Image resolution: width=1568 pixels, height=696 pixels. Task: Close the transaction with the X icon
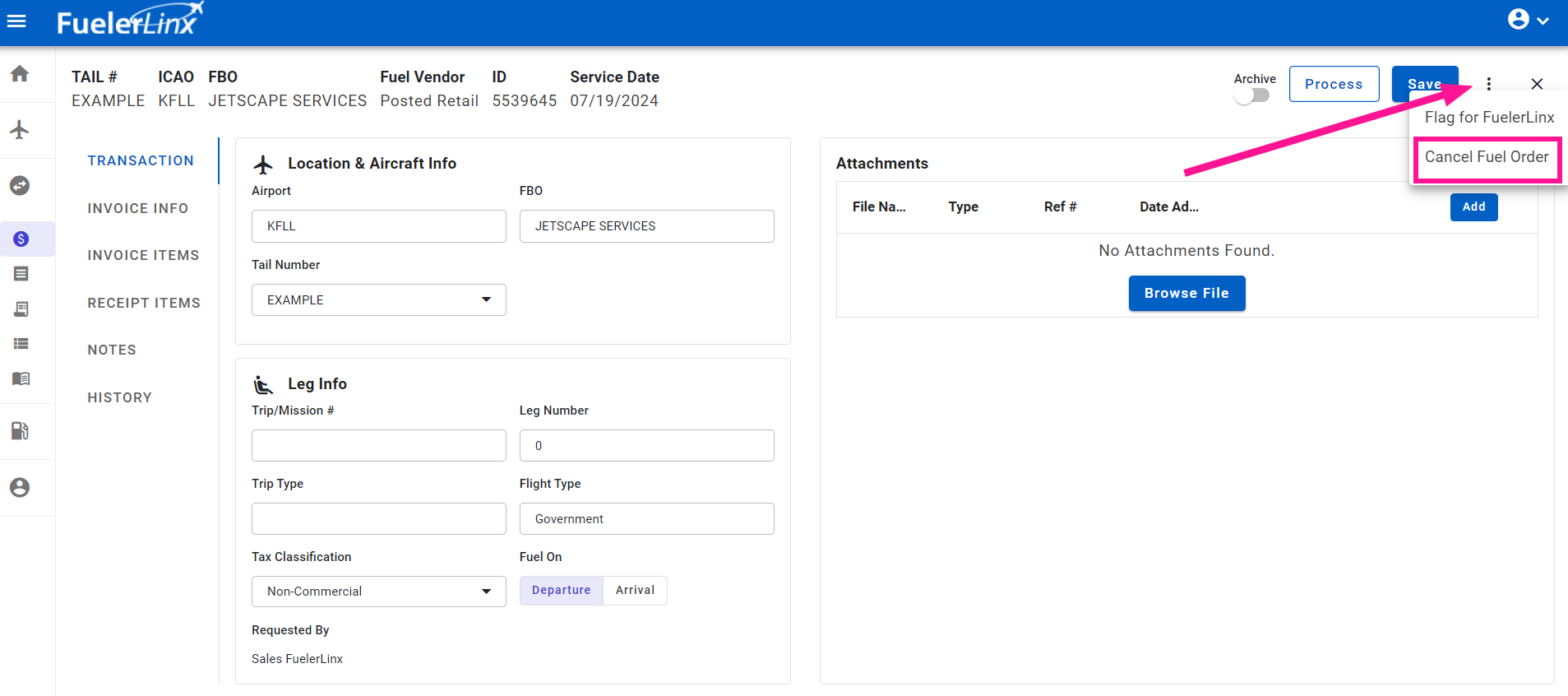(x=1537, y=84)
